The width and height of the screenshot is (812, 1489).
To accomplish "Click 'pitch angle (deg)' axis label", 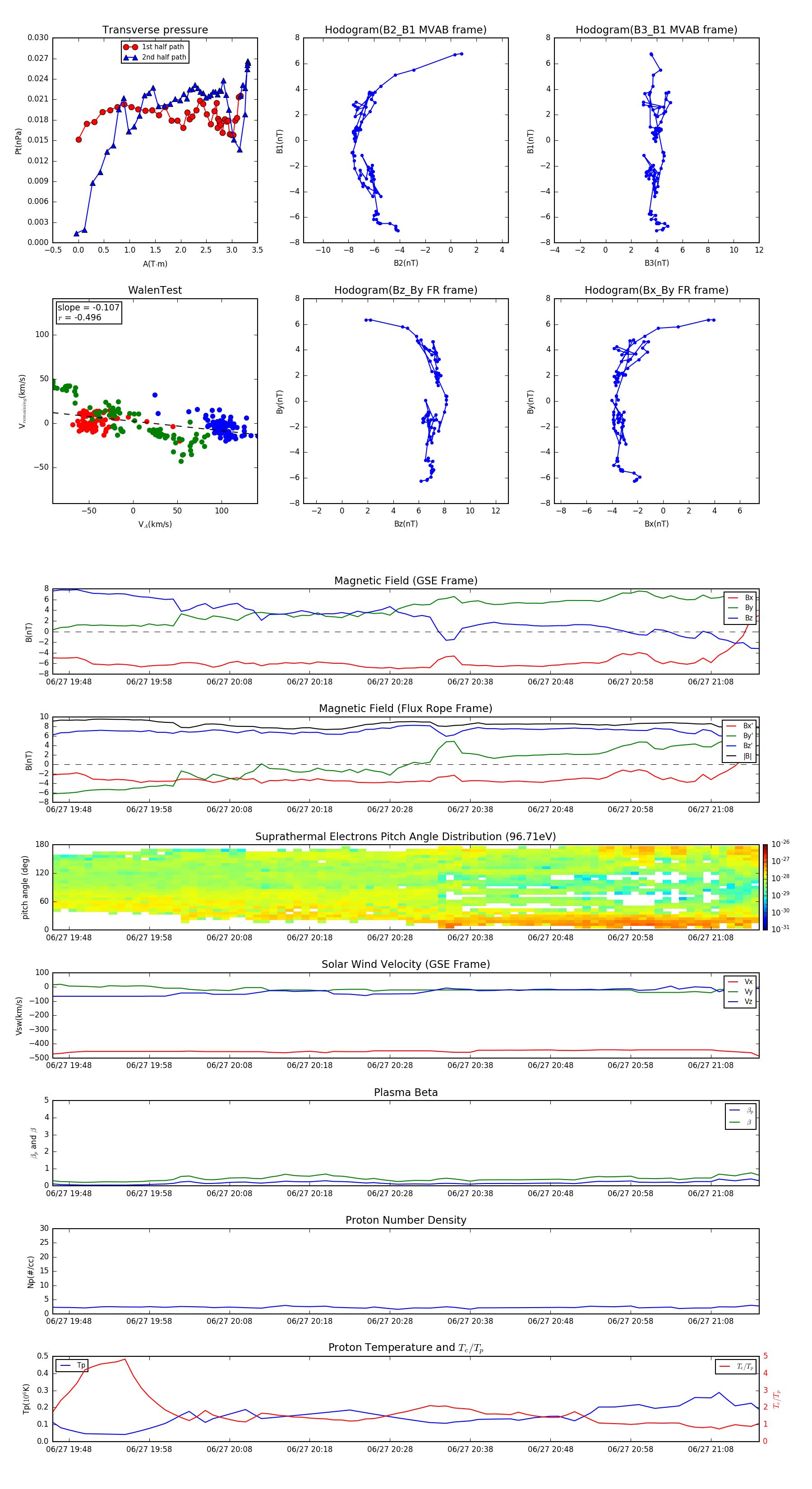I will (x=25, y=887).
